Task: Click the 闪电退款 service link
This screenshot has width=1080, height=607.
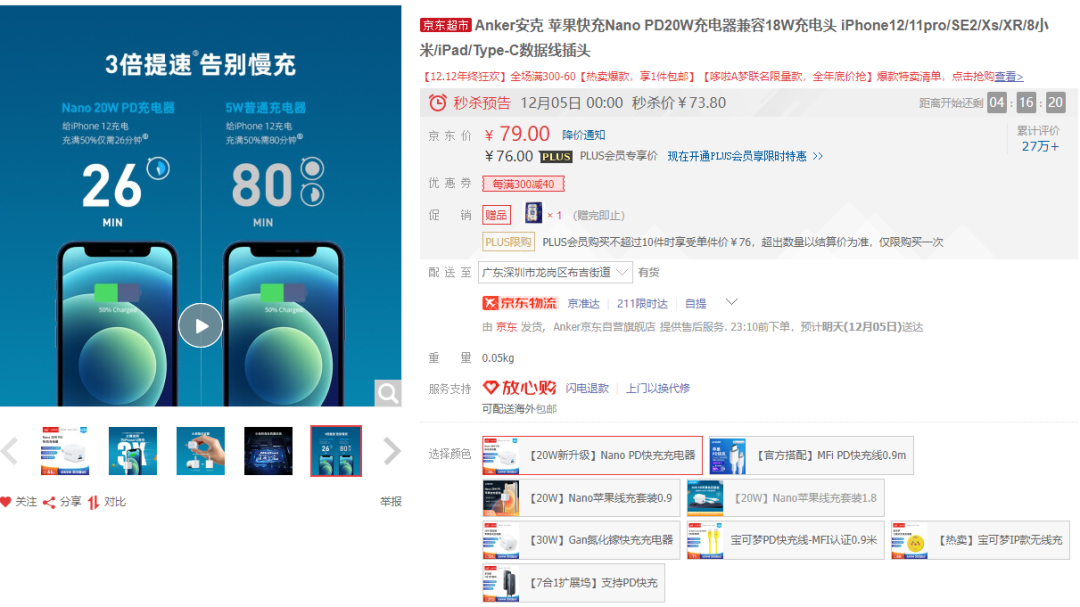Action: (587, 389)
